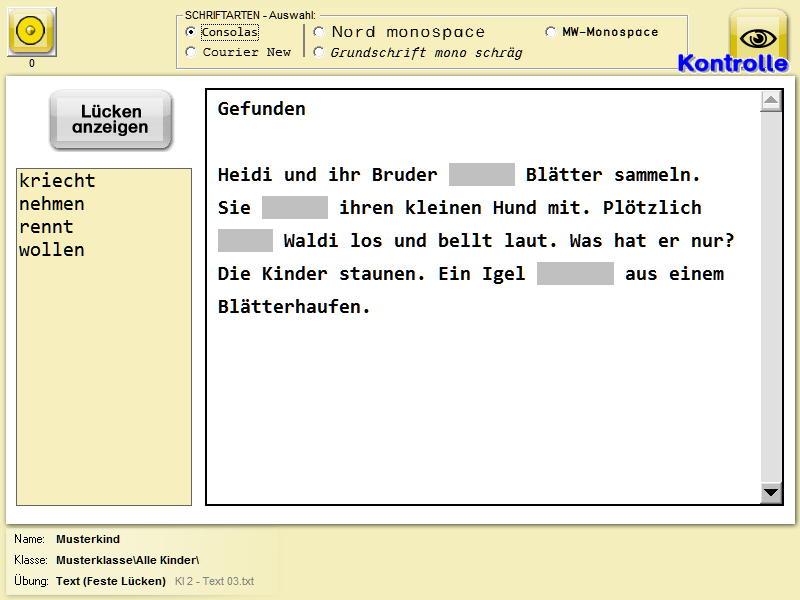
Task: Select the MW-Monospace font option
Action: pyautogui.click(x=551, y=32)
